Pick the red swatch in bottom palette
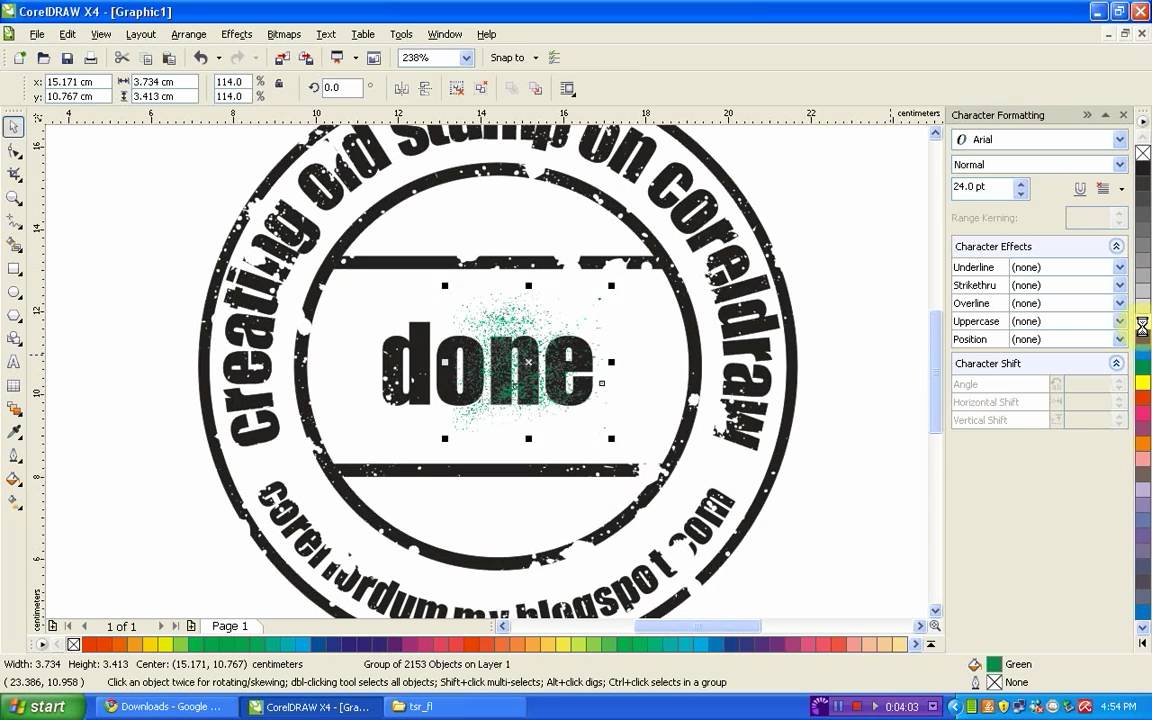The height and width of the screenshot is (720, 1152). [89, 644]
